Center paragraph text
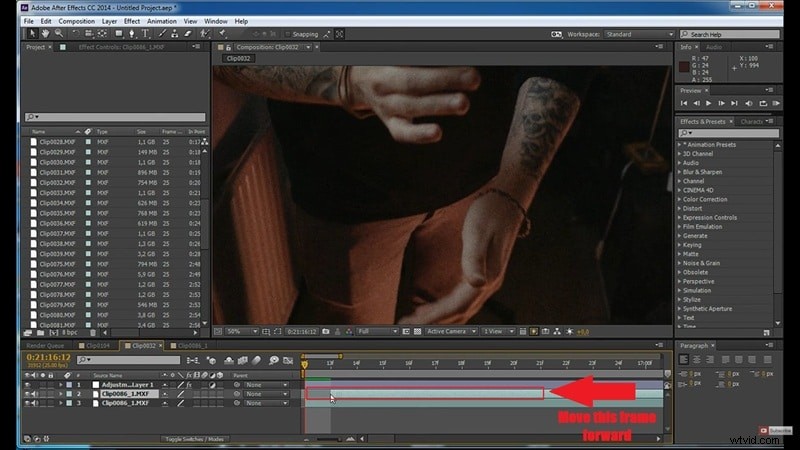This screenshot has width=800, height=450. tap(696, 360)
